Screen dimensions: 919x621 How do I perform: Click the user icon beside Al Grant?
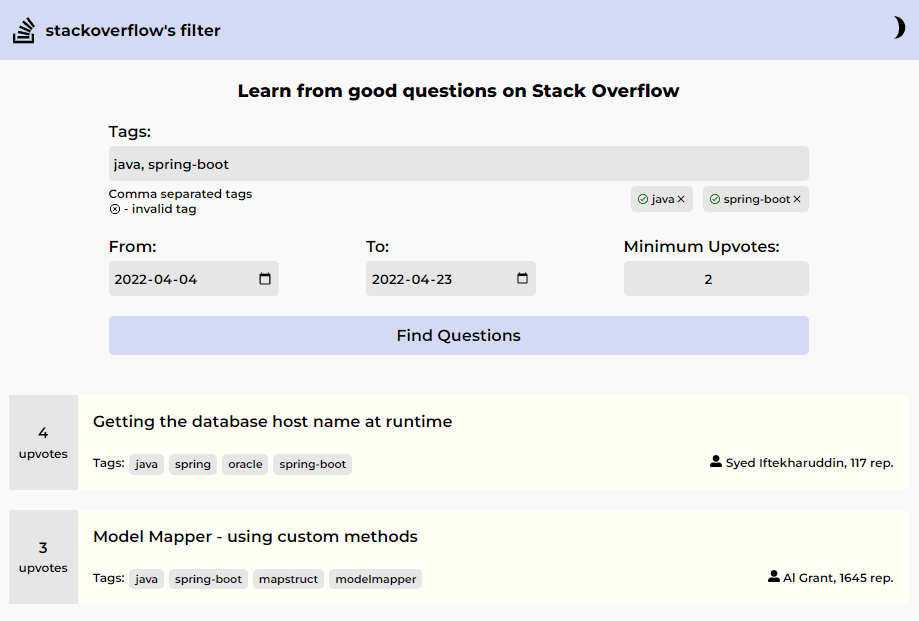click(x=774, y=576)
